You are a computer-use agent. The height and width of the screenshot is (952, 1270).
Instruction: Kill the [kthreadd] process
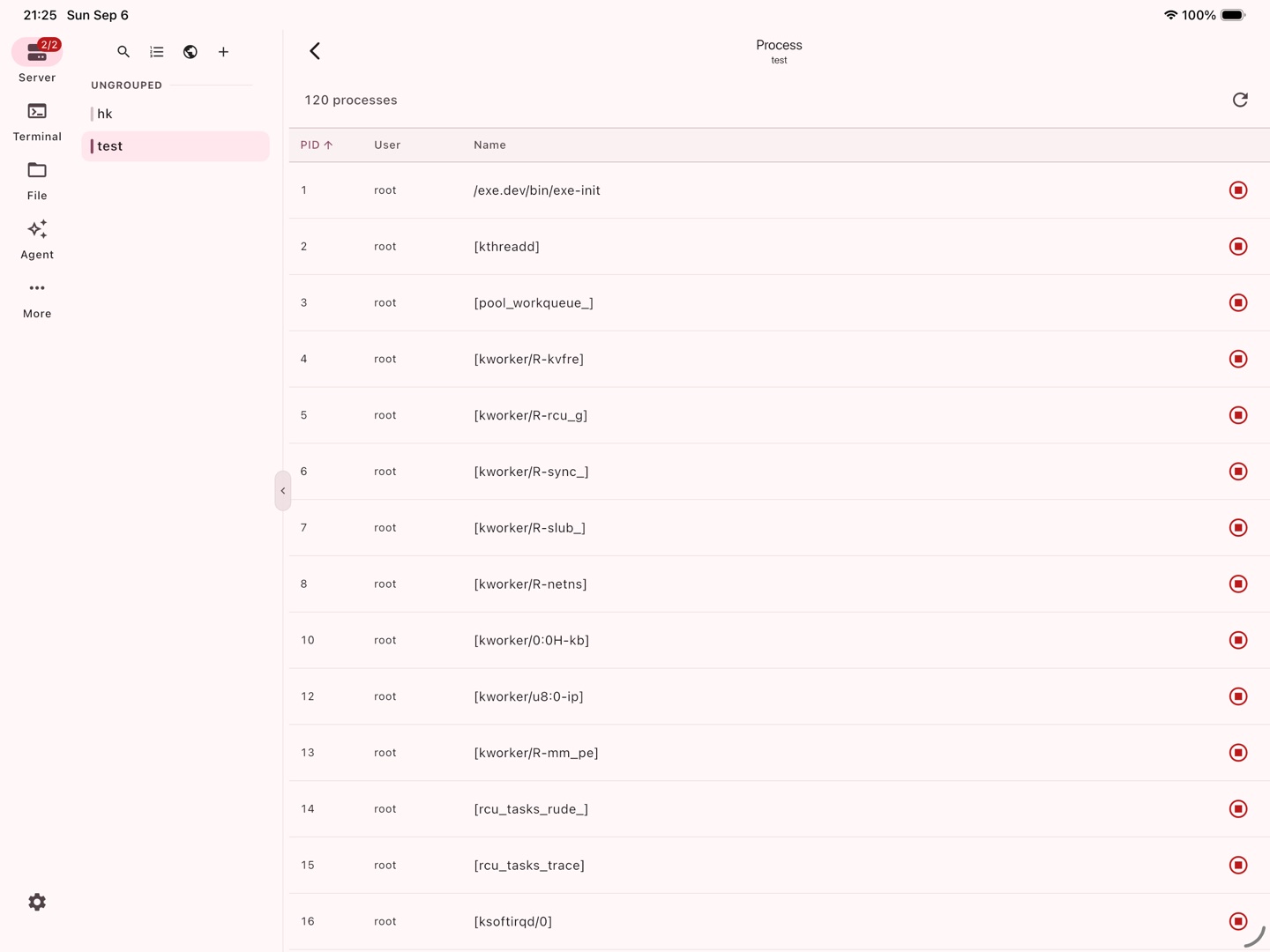click(1238, 247)
